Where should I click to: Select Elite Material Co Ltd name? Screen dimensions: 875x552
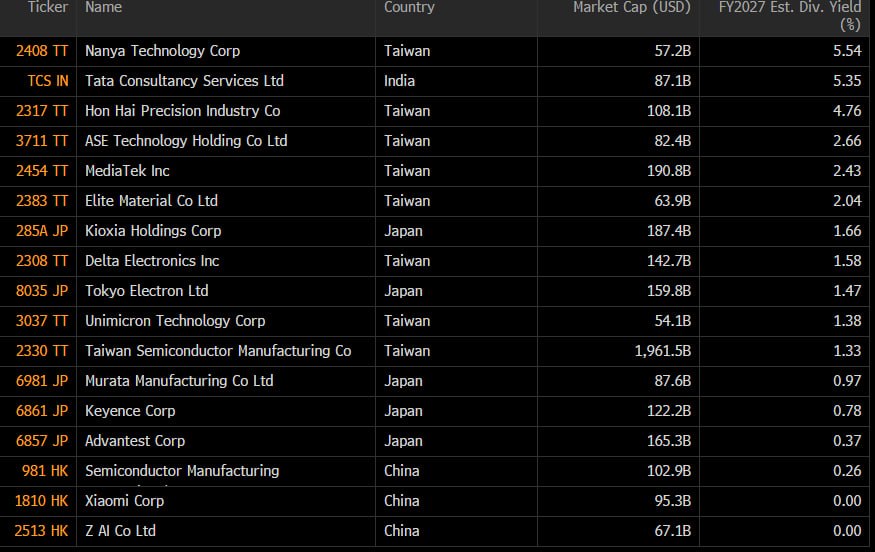click(x=151, y=201)
